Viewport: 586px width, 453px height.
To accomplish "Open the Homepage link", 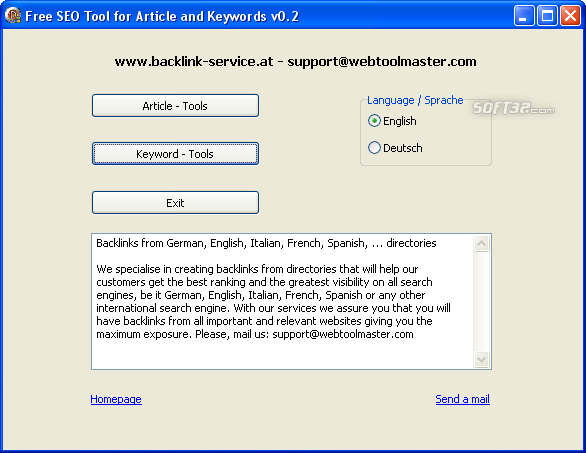I will coord(116,399).
